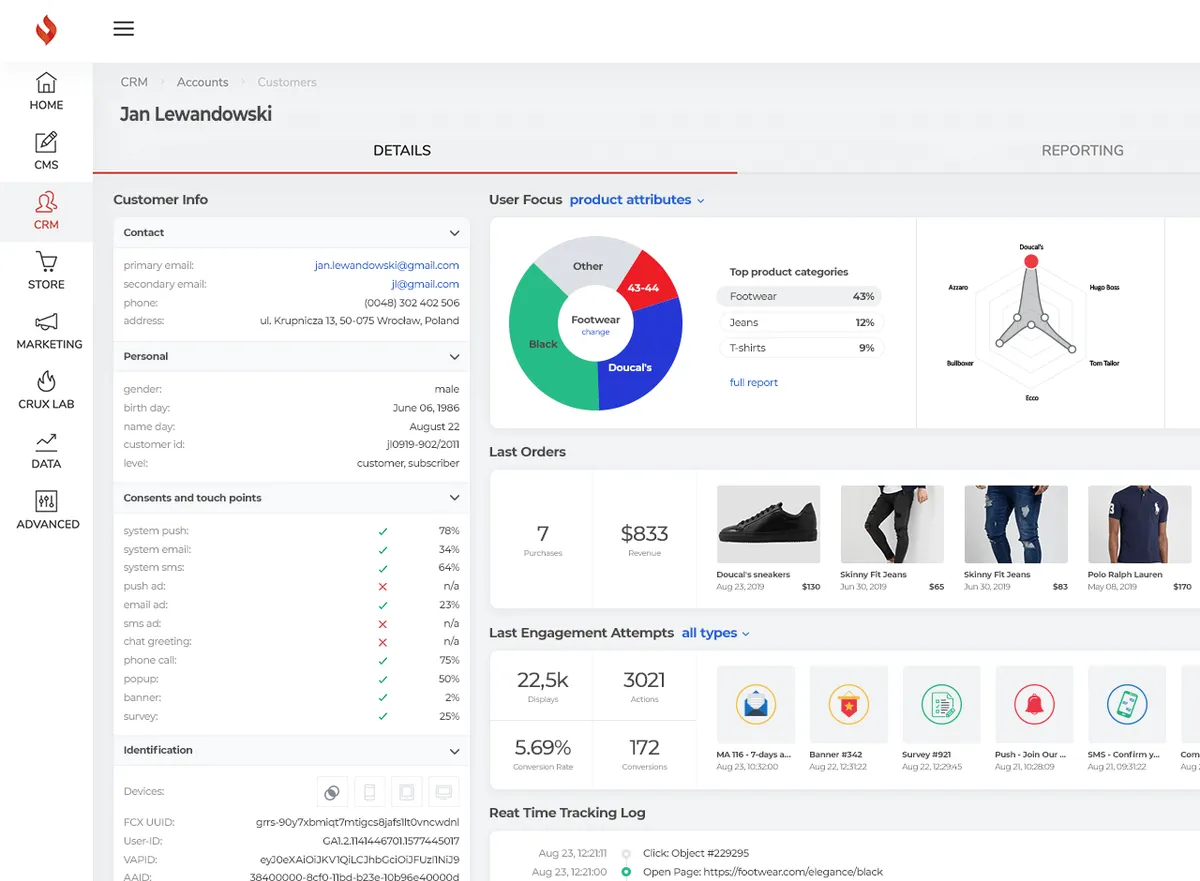Viewport: 1200px width, 881px height.
Task: Open the DATA section
Action: 46,451
